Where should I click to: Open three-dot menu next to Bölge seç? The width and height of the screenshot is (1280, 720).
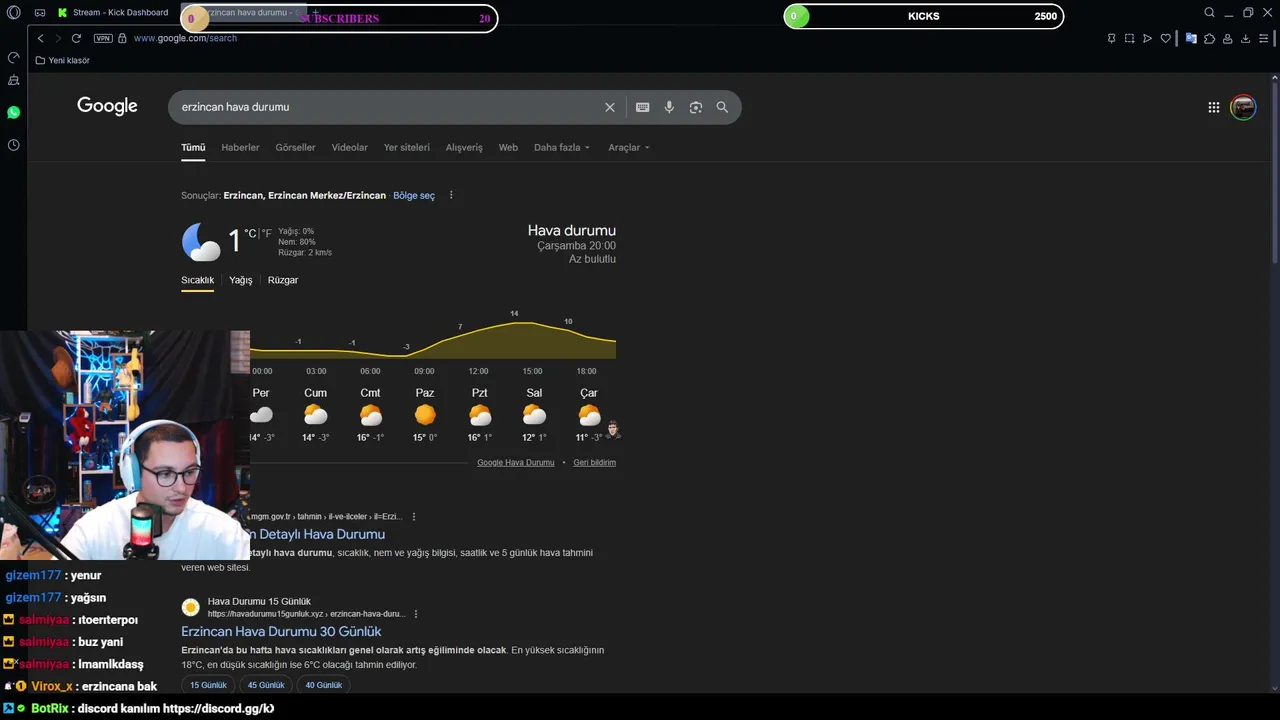451,195
